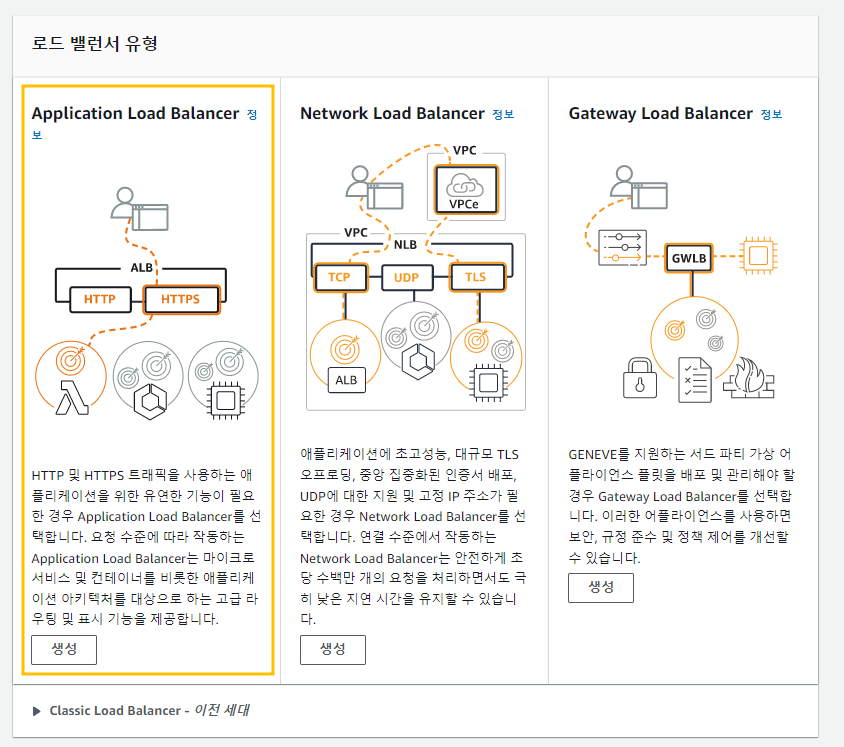Open the Info link for Network Load Balancer

(x=503, y=114)
